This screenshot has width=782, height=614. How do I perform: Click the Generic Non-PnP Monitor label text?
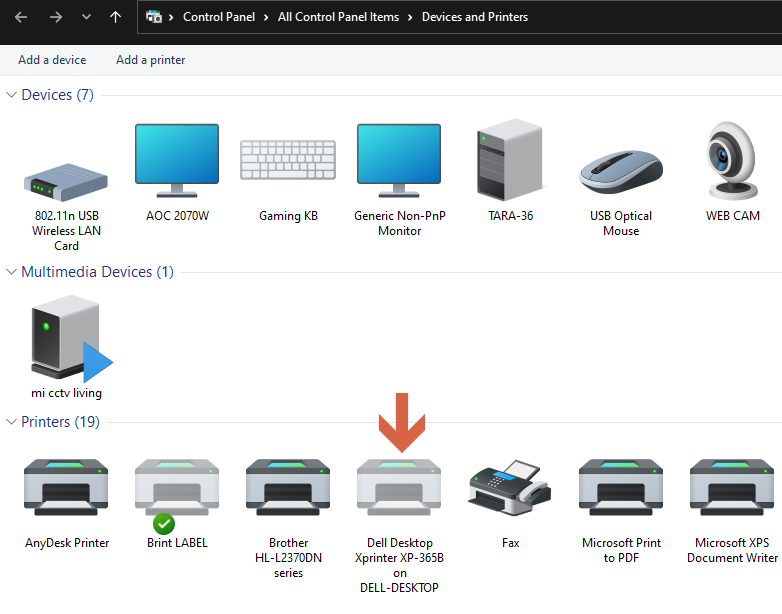click(399, 223)
